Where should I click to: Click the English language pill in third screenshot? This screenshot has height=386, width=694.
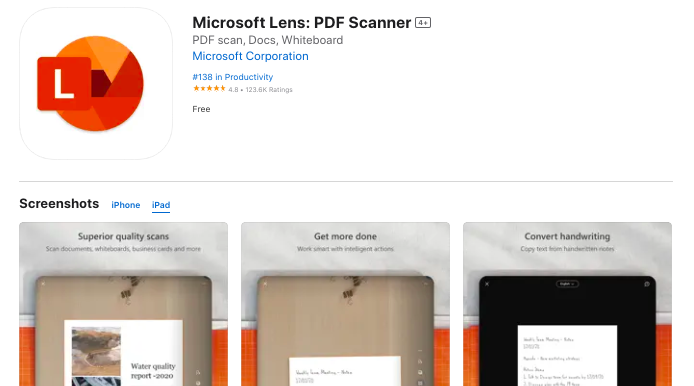tap(567, 284)
